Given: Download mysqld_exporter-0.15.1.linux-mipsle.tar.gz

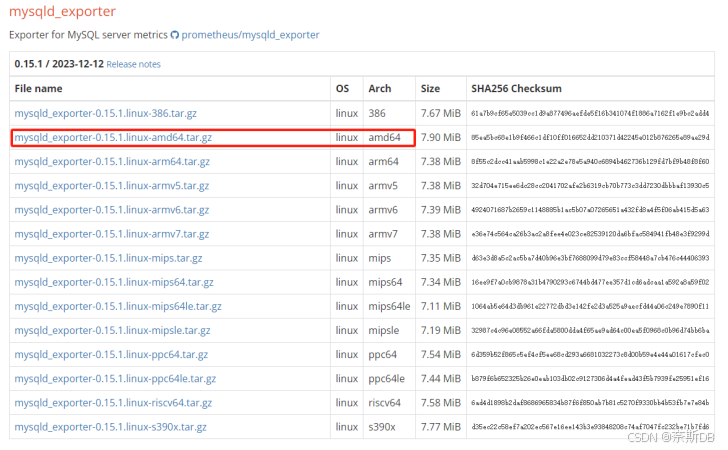Looking at the screenshot, I should (112, 331).
